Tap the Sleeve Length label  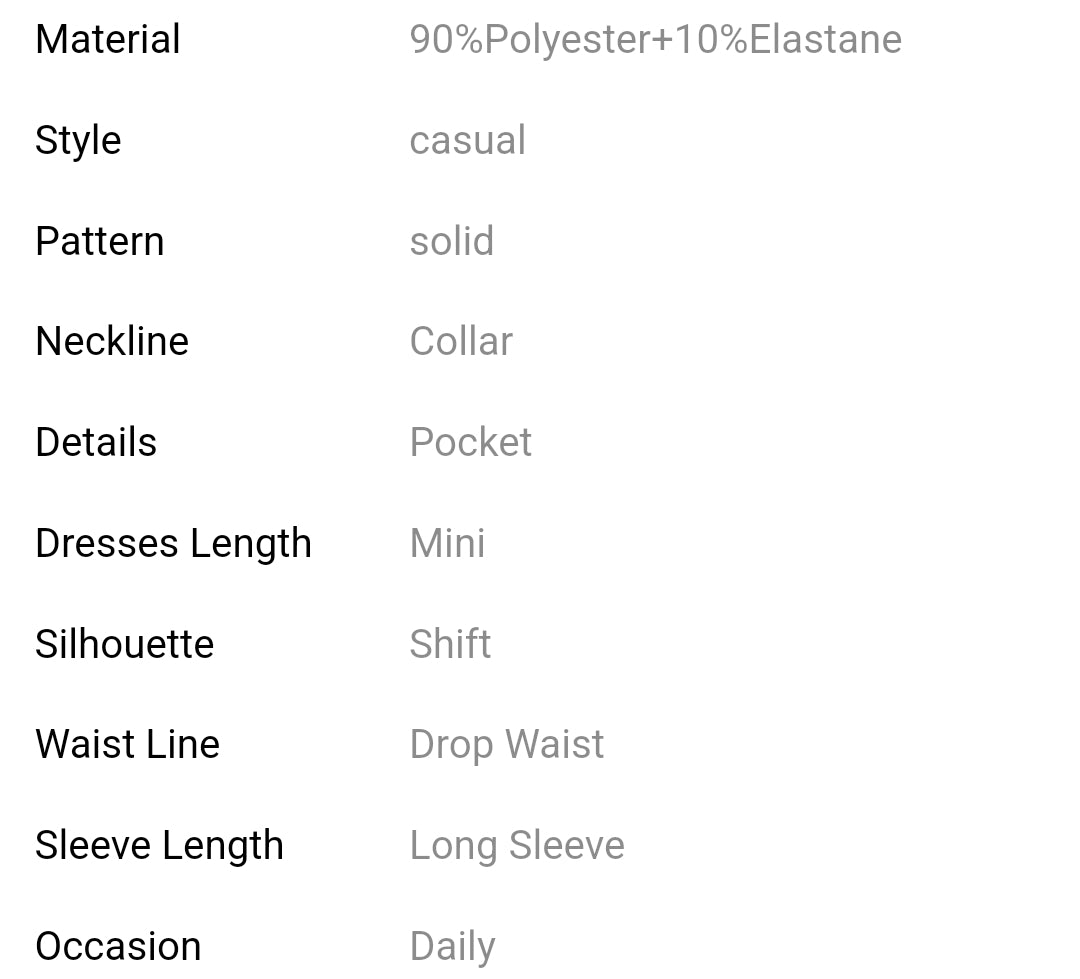(x=159, y=845)
